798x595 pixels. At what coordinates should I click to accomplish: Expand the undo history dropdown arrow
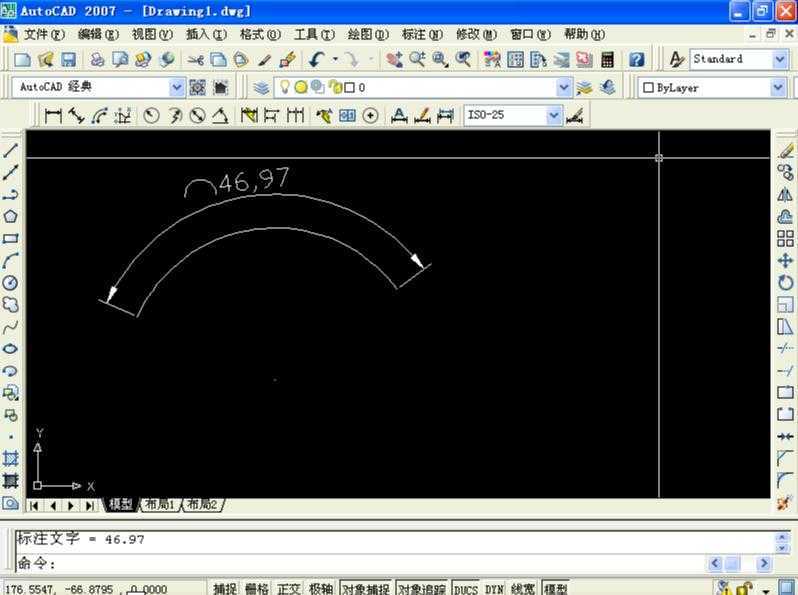pos(335,60)
